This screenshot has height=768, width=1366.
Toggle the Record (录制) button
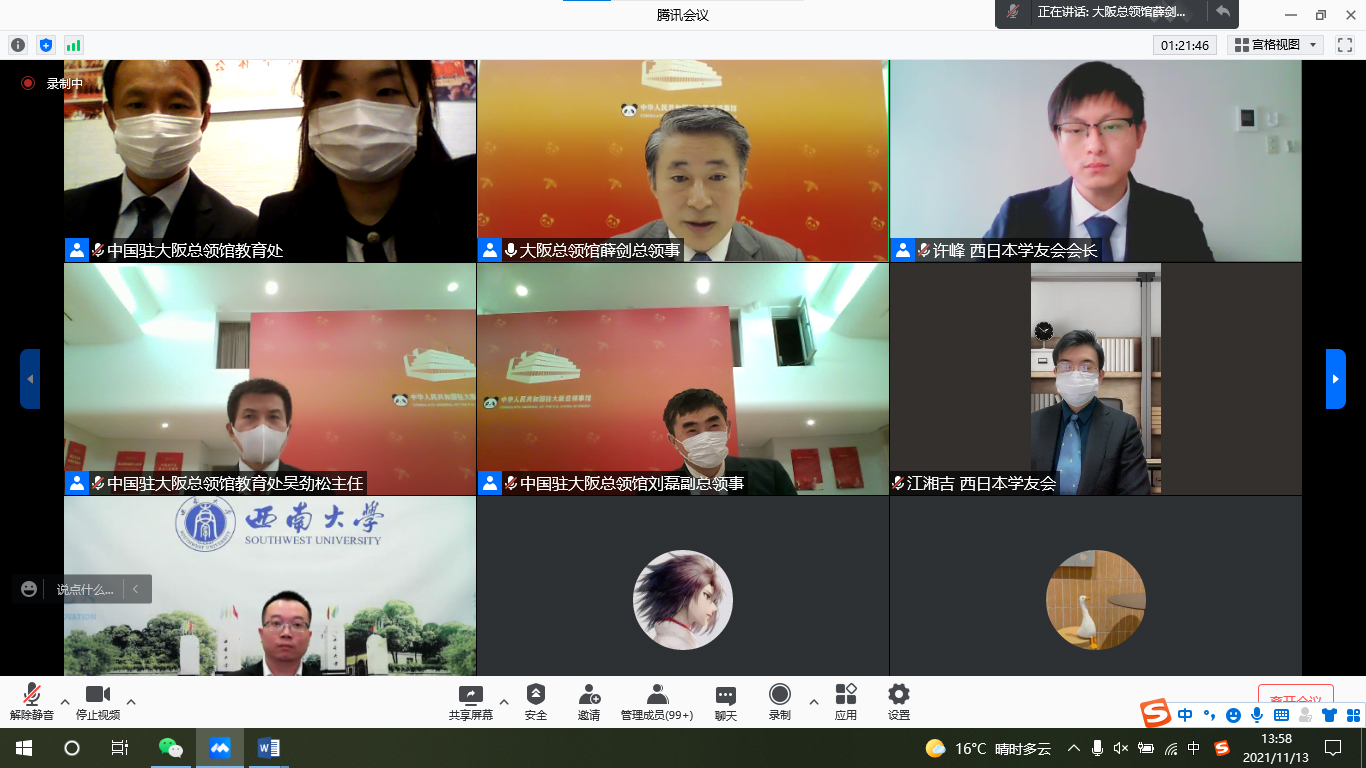pos(780,701)
